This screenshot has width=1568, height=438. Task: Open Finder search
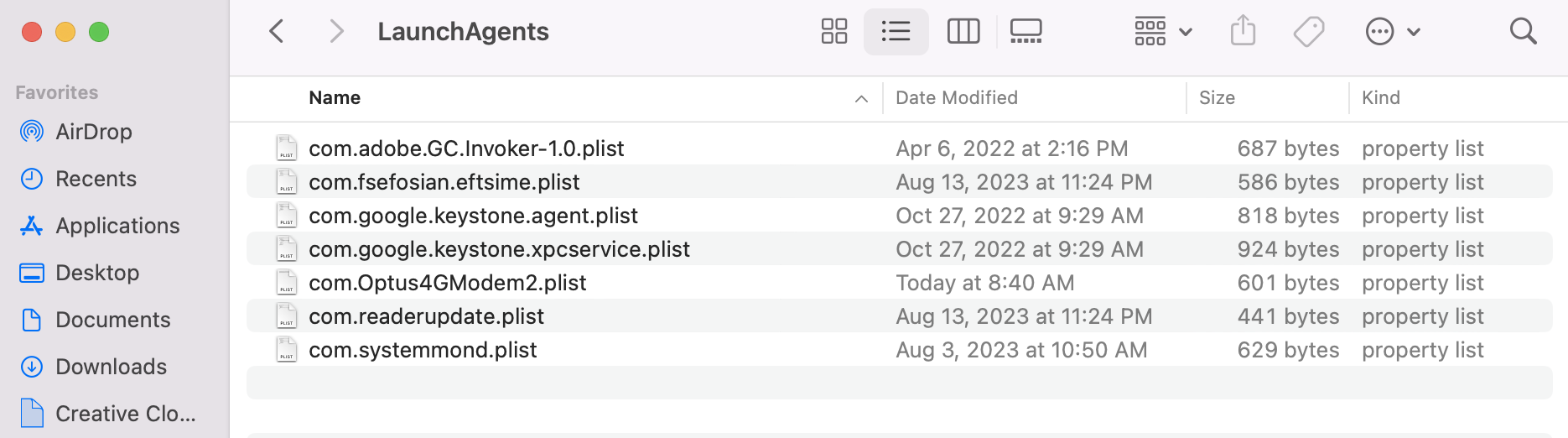tap(1523, 32)
